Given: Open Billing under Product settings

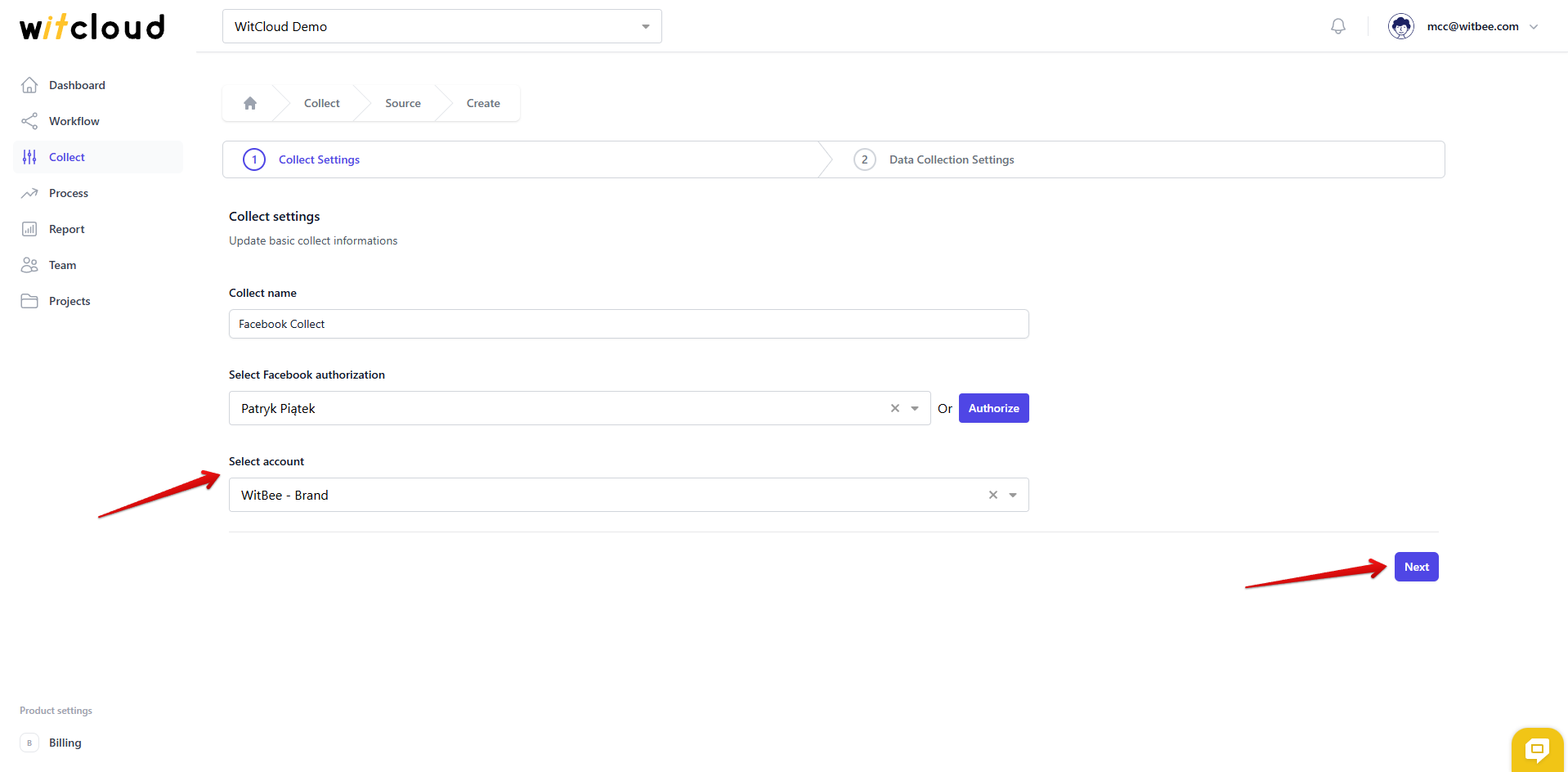Looking at the screenshot, I should 65,743.
